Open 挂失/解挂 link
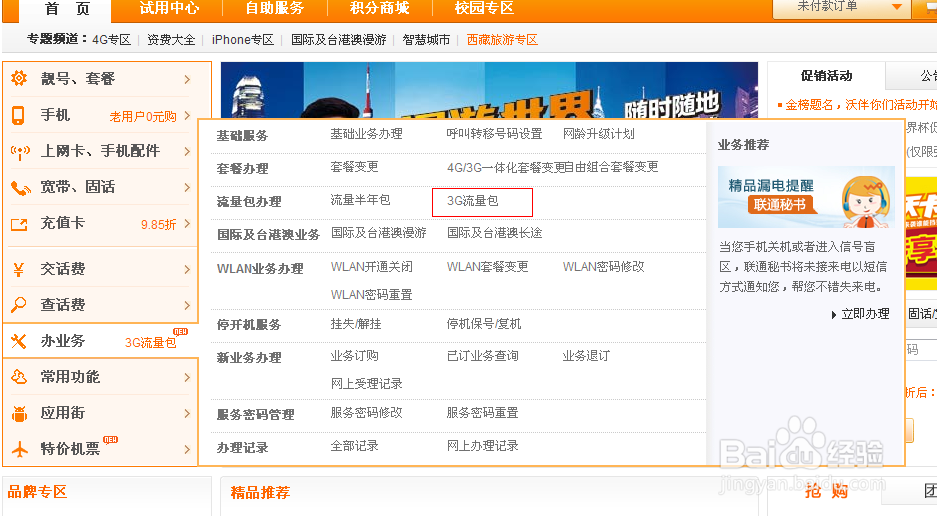 point(356,324)
